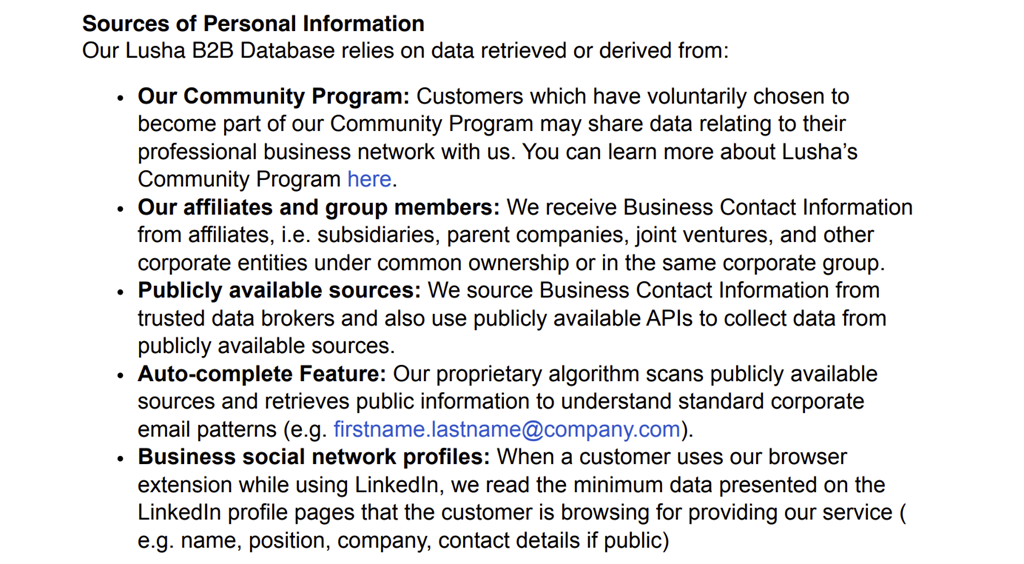
Task: Click the 'Business social network profiles:' label
Action: tap(314, 458)
